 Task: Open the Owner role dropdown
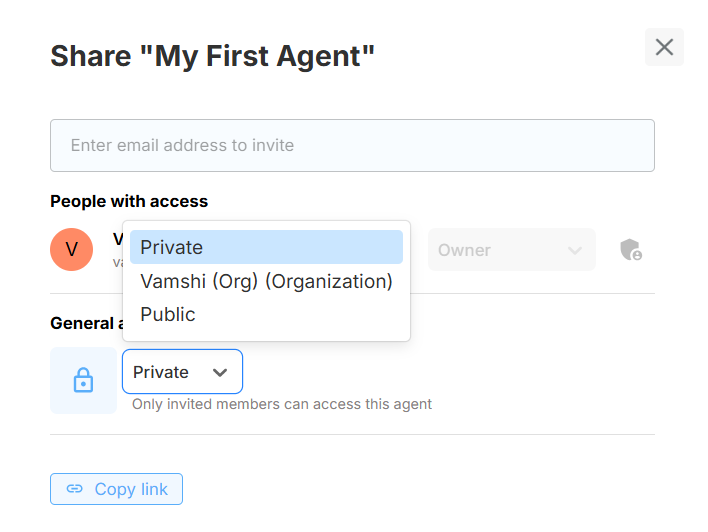point(510,250)
